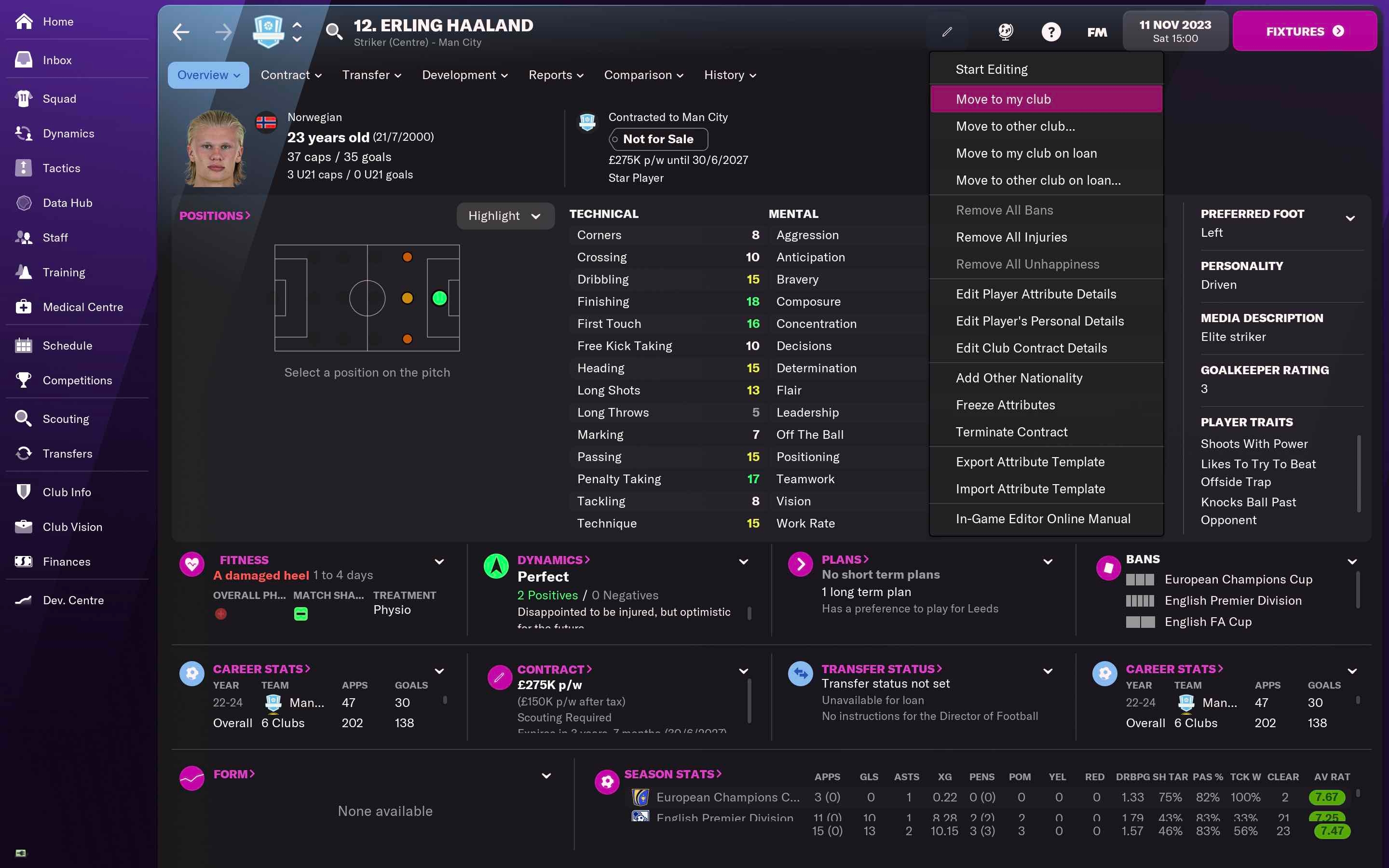Screen dimensions: 1389x868
Task: Click the medical centre sidebar icon
Action: (x=82, y=308)
